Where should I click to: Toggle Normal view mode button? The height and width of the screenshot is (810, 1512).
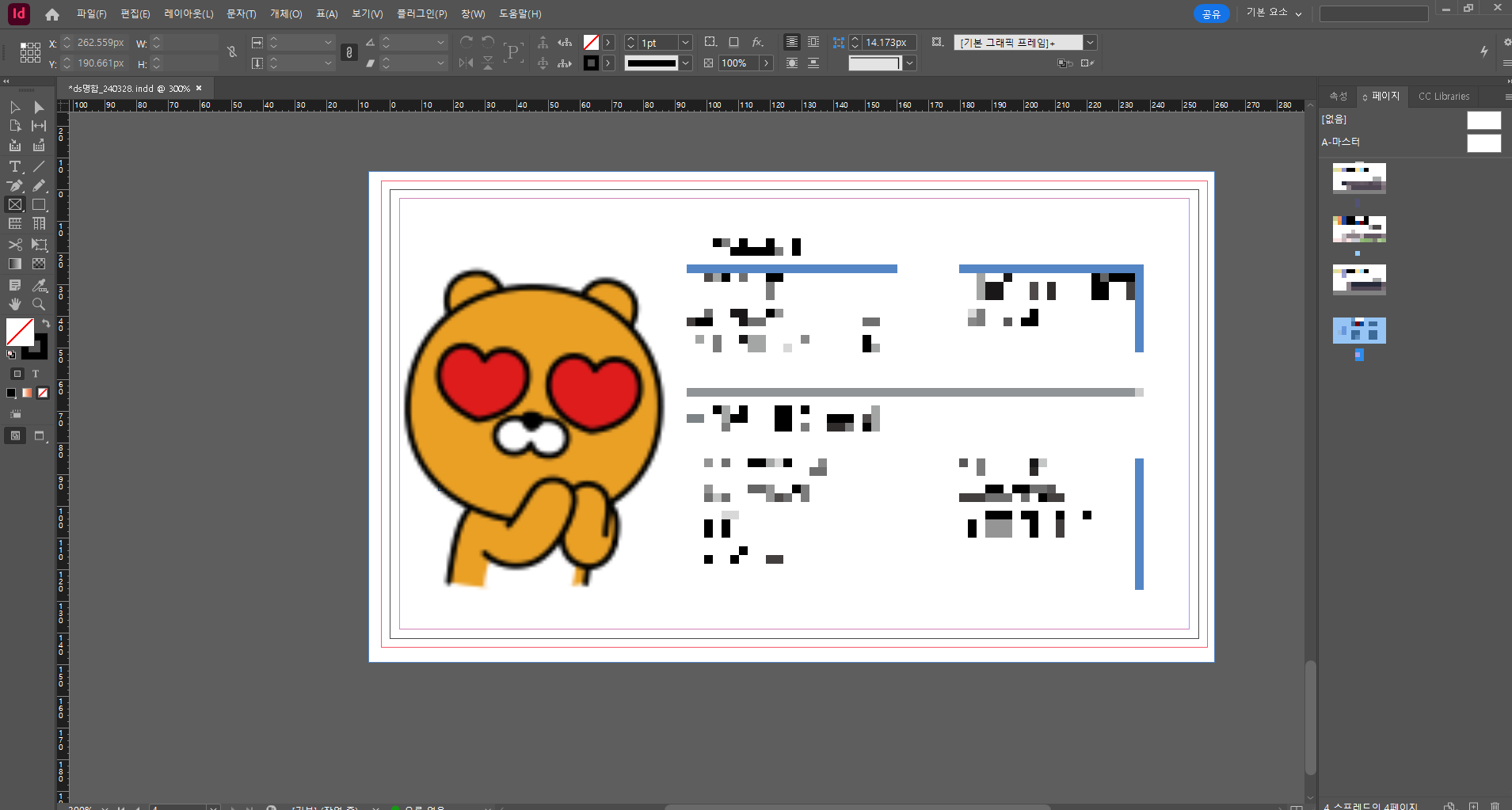15,435
